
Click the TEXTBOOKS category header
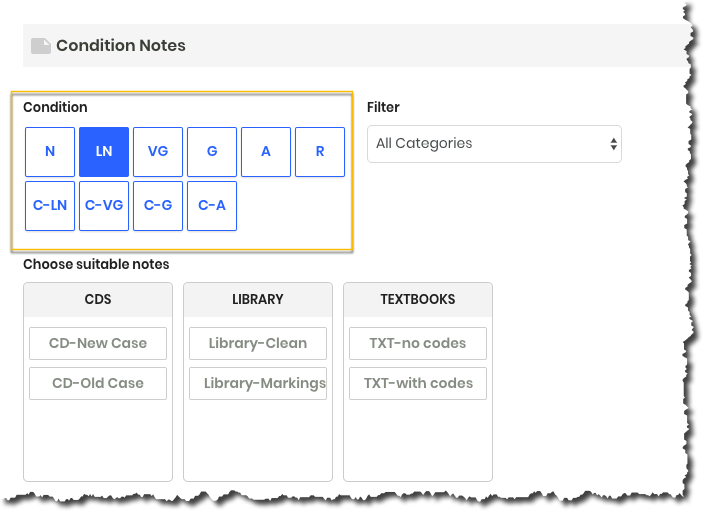coord(418,300)
